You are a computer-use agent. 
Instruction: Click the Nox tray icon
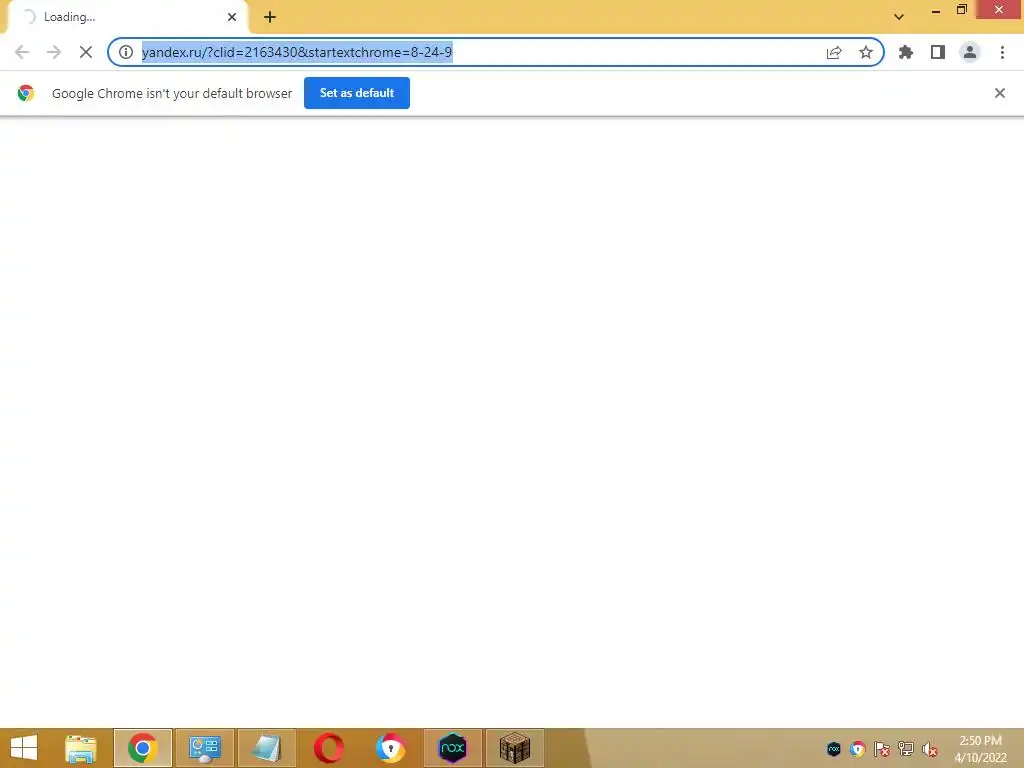[834, 749]
